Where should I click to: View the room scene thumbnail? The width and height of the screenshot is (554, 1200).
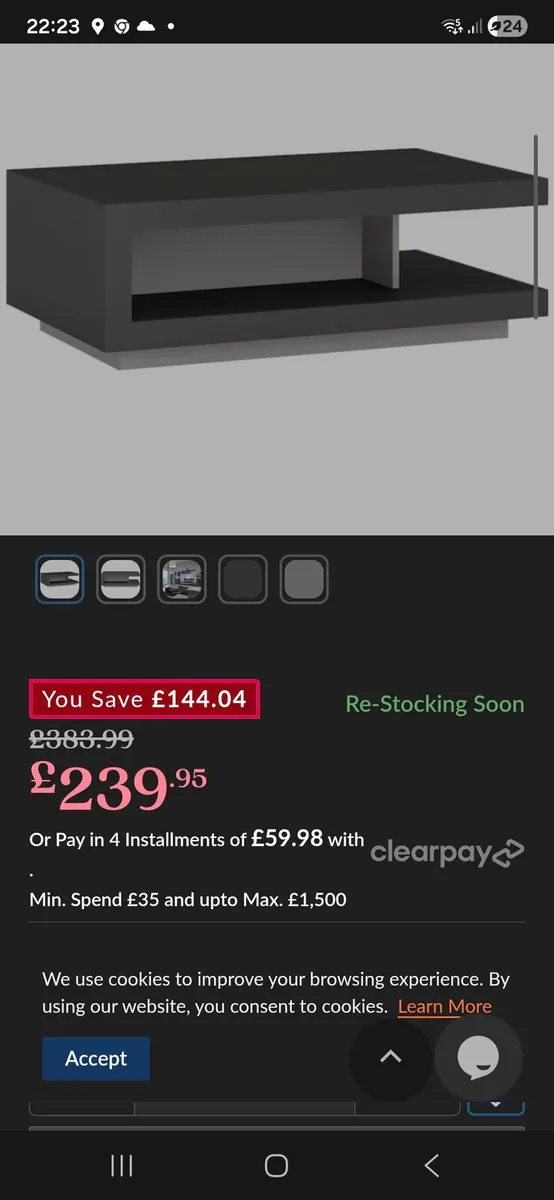[182, 579]
